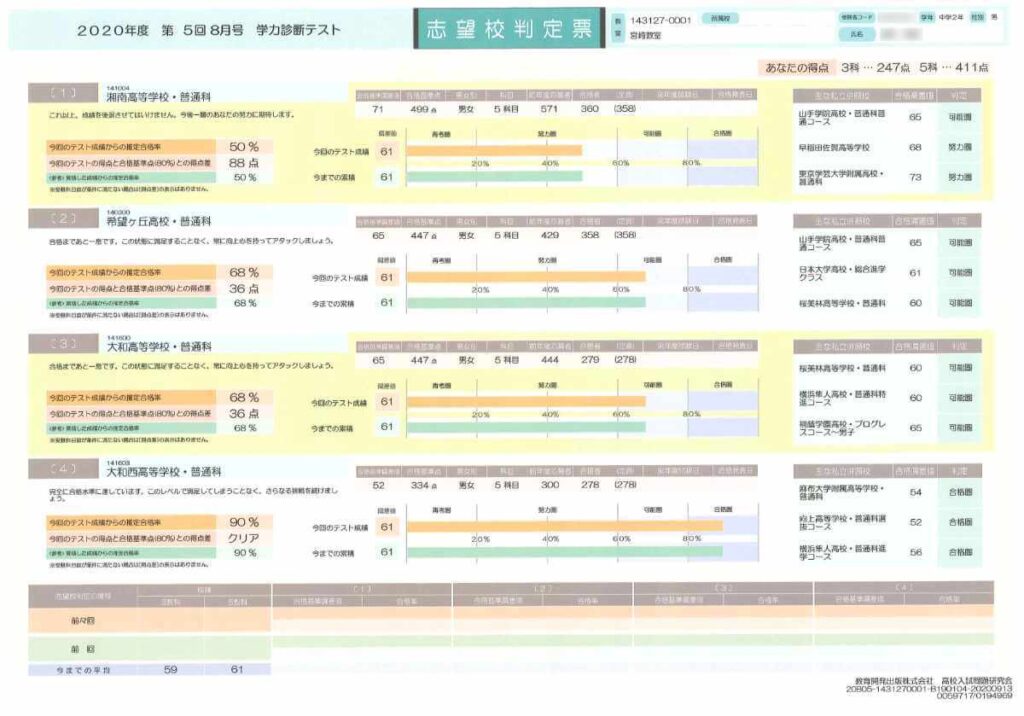
Task: Click the [4] badge beside 大和西高等学校
Action: coord(62,469)
